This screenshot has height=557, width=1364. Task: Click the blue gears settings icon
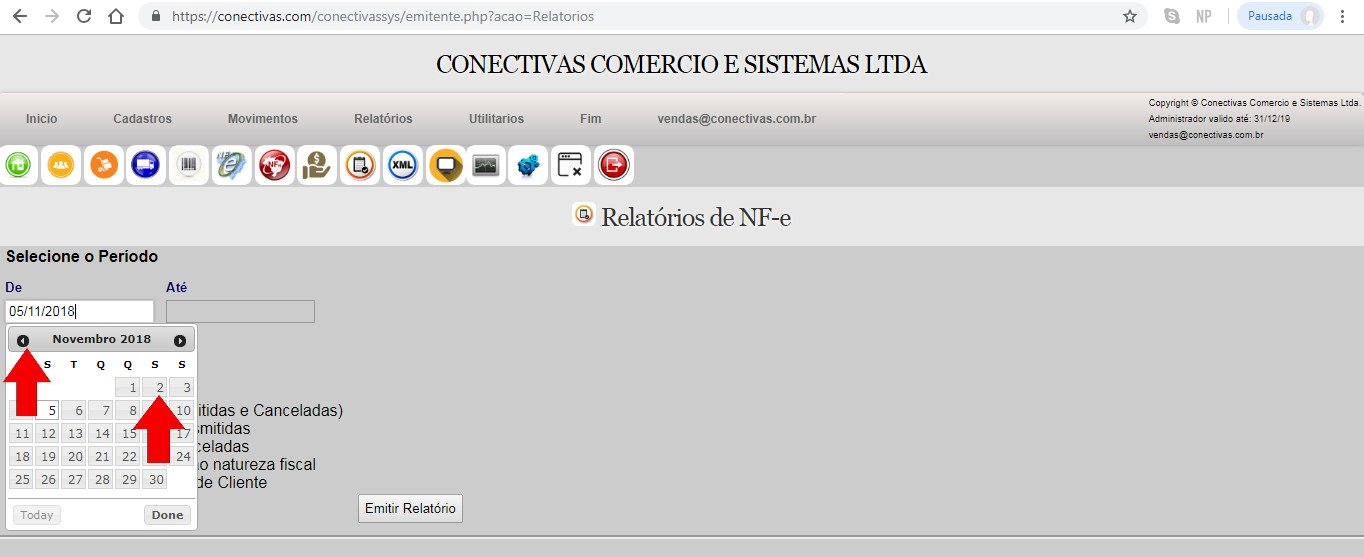(x=528, y=165)
